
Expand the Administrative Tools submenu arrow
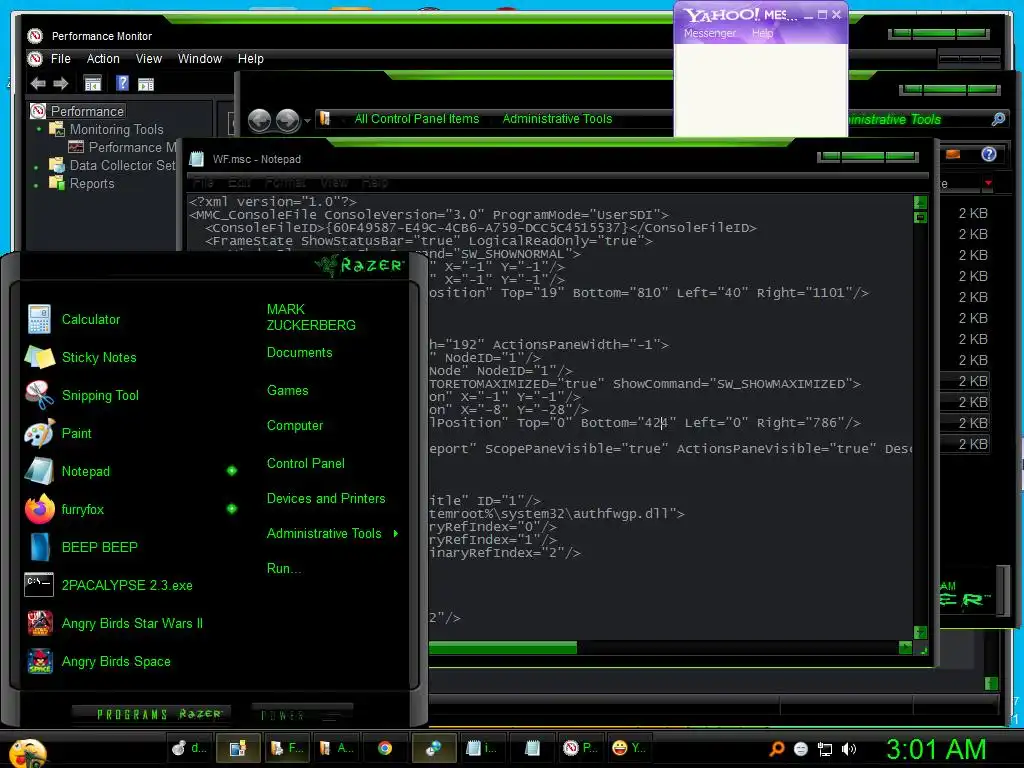click(396, 534)
